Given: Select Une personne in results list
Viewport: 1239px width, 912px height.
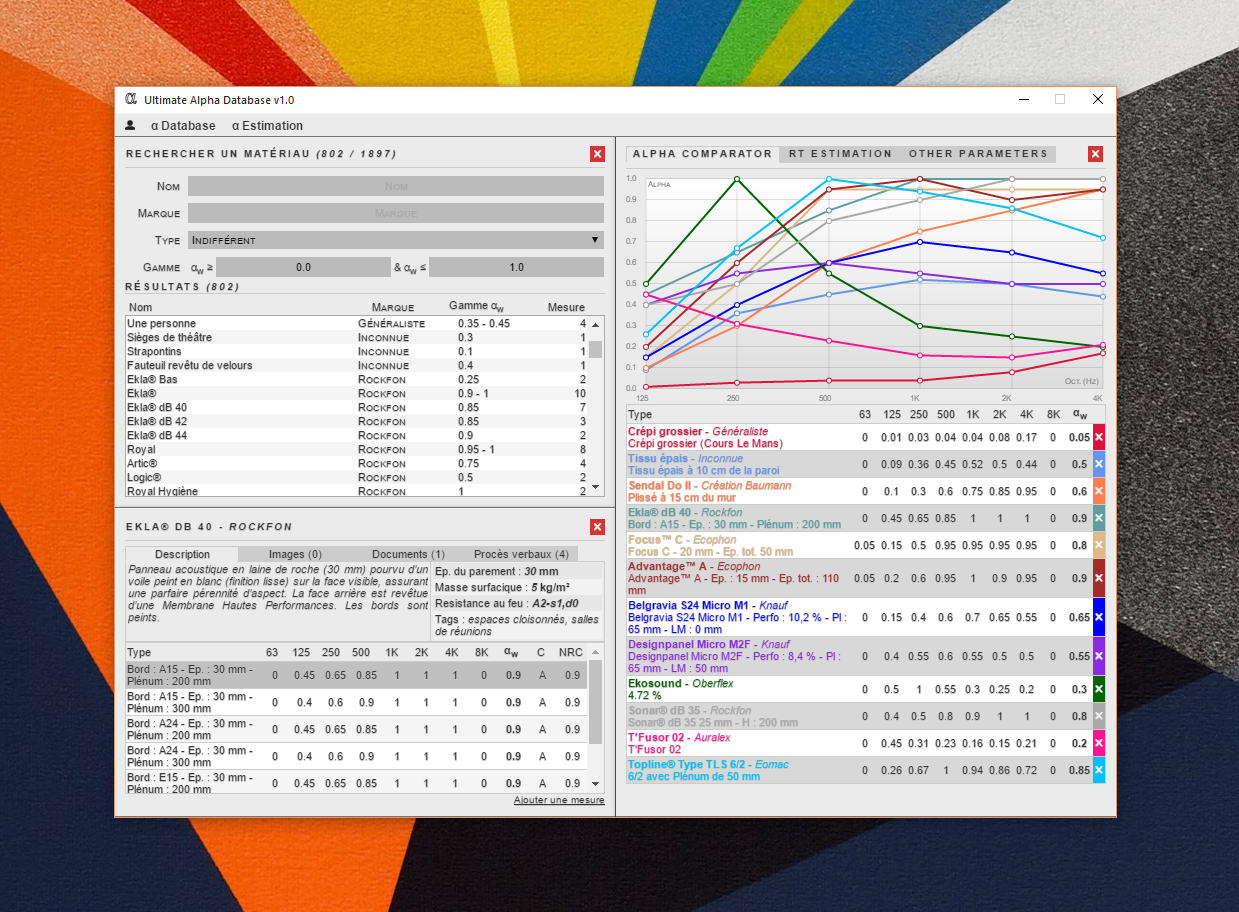Looking at the screenshot, I should click(x=357, y=324).
